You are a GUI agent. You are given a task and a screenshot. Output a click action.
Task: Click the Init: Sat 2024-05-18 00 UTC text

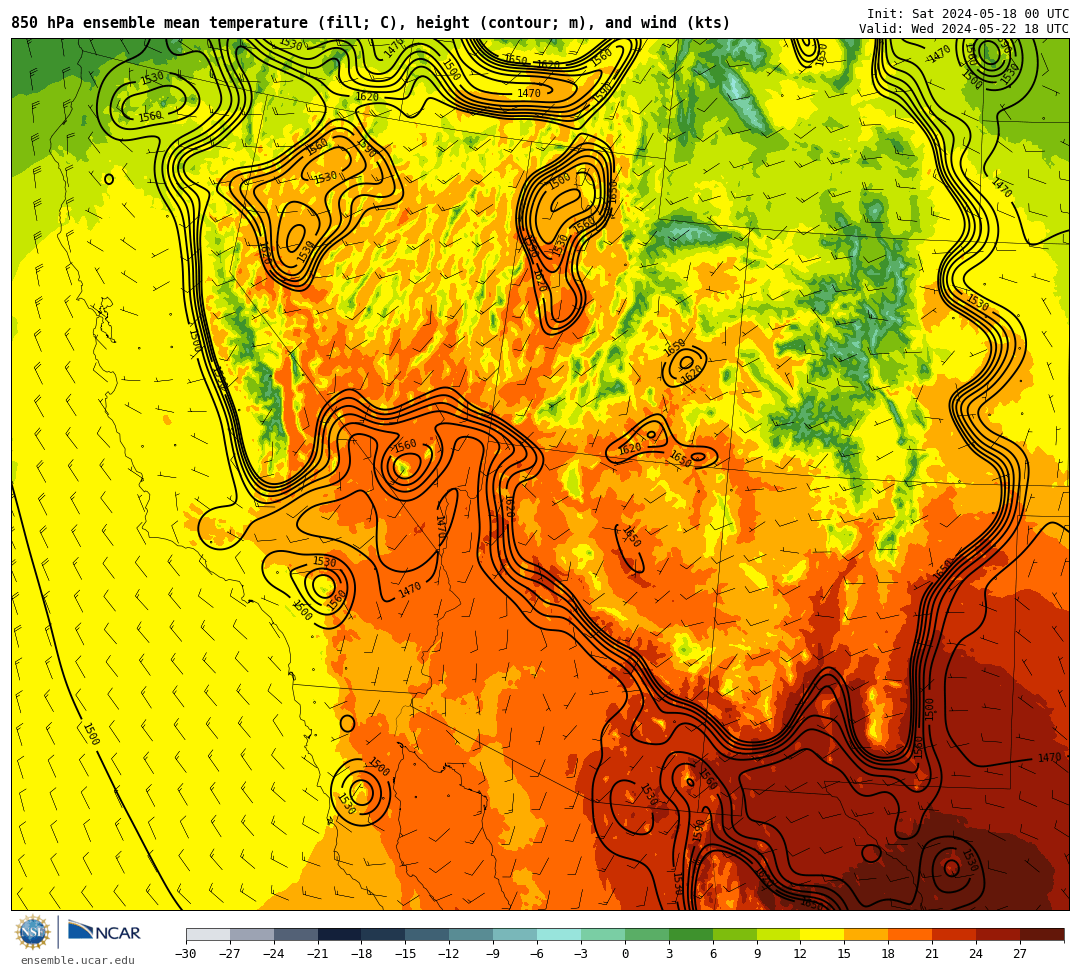click(968, 14)
